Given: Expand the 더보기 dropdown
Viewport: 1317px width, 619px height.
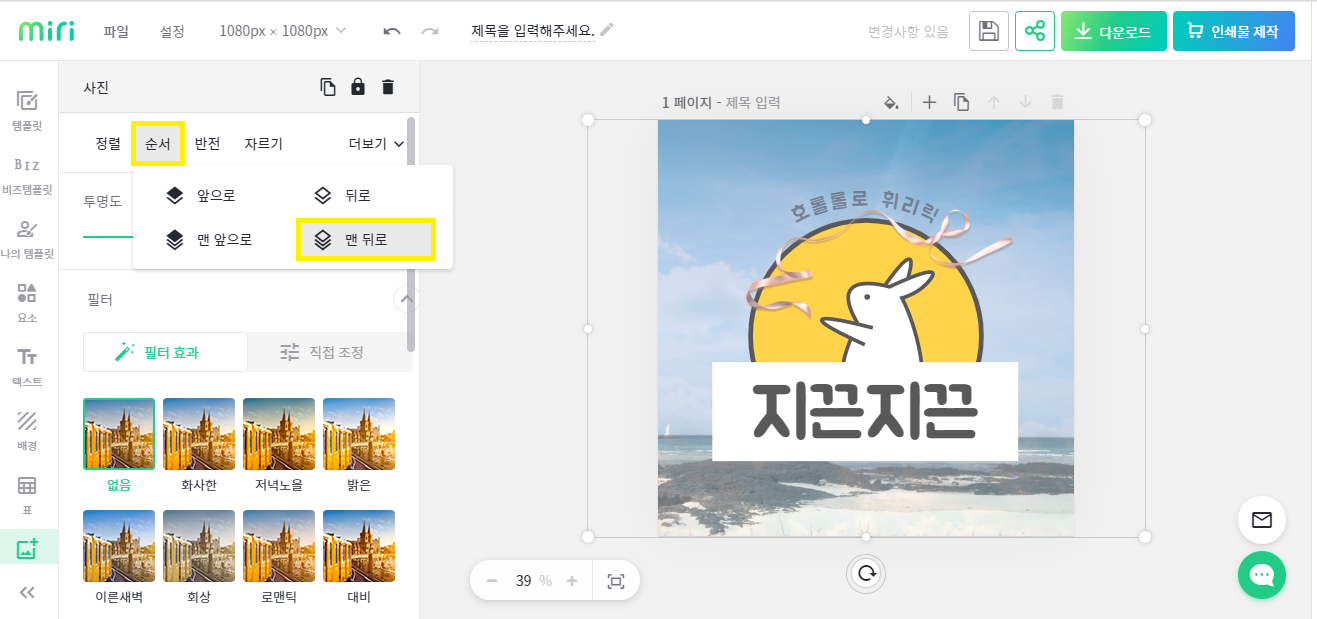Looking at the screenshot, I should coord(376,144).
